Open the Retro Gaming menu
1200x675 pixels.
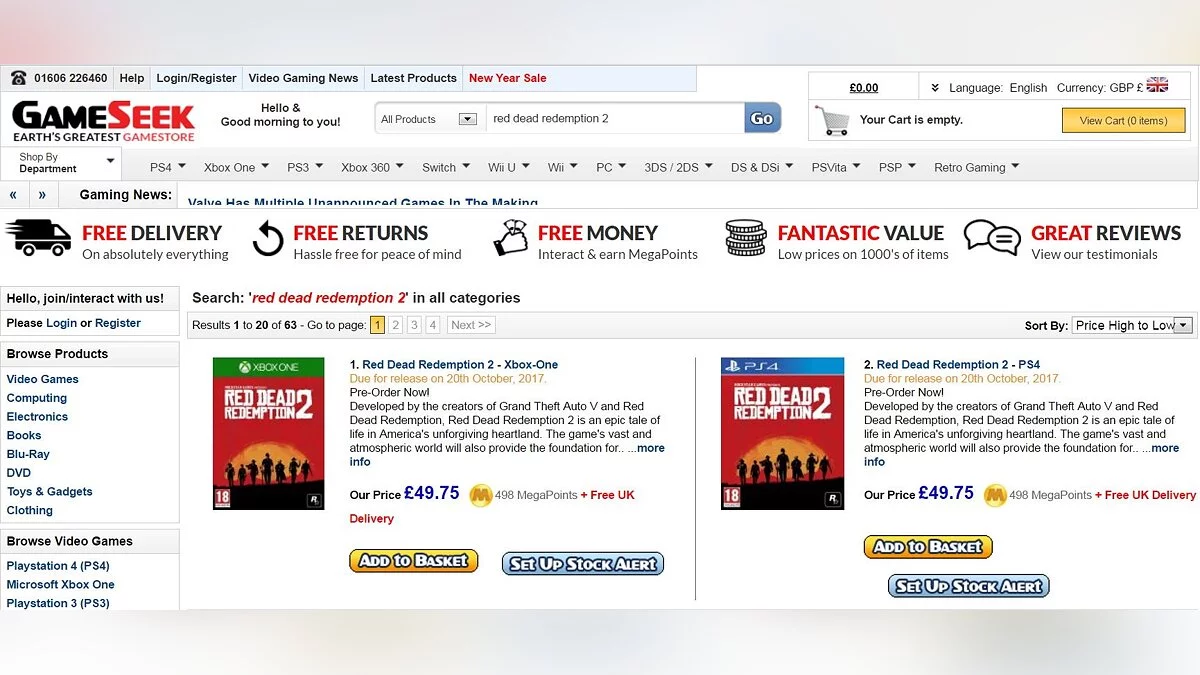tap(976, 167)
